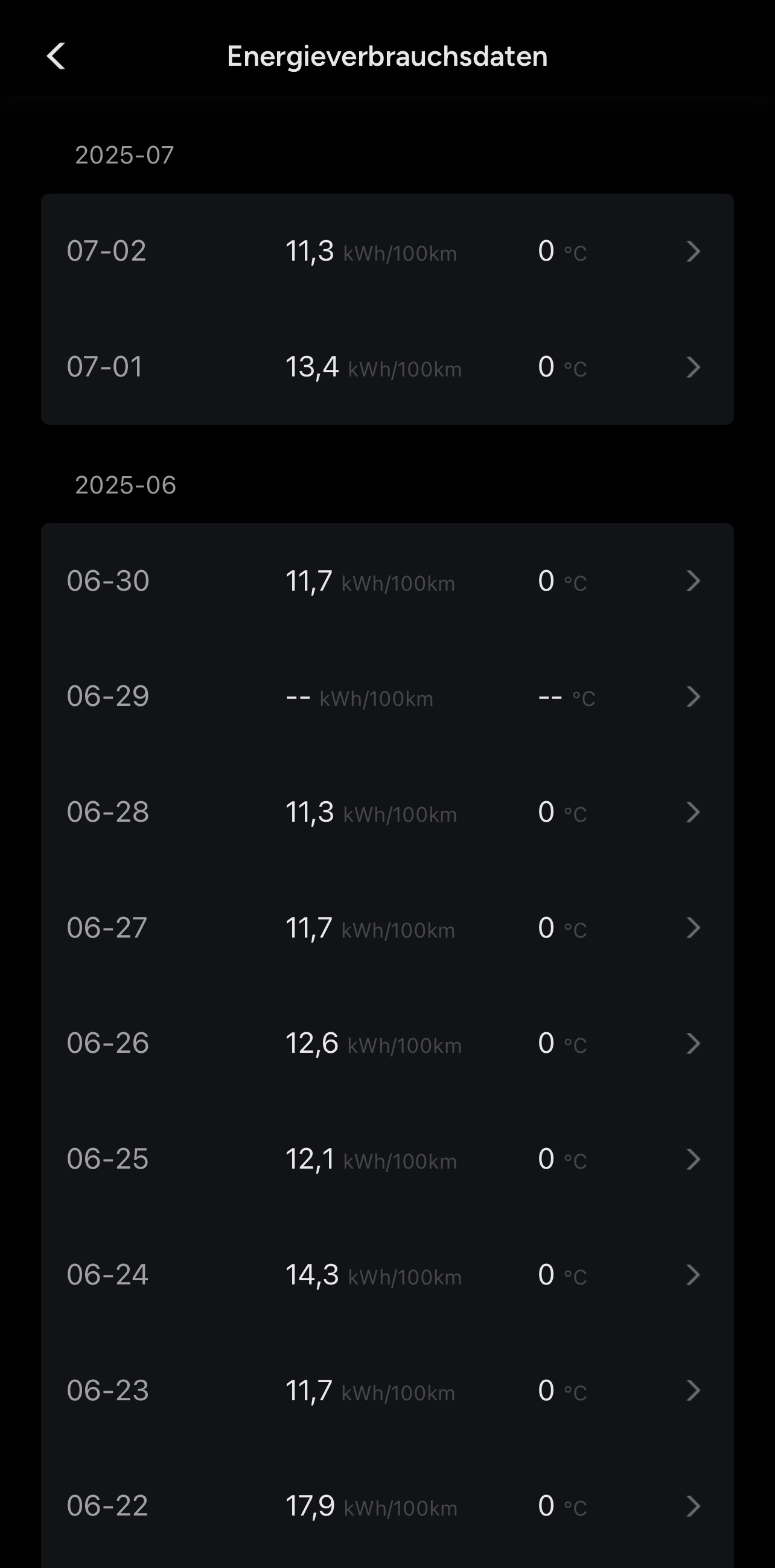775x1568 pixels.
Task: Open details chevron for 07-02 entry
Action: 693,252
